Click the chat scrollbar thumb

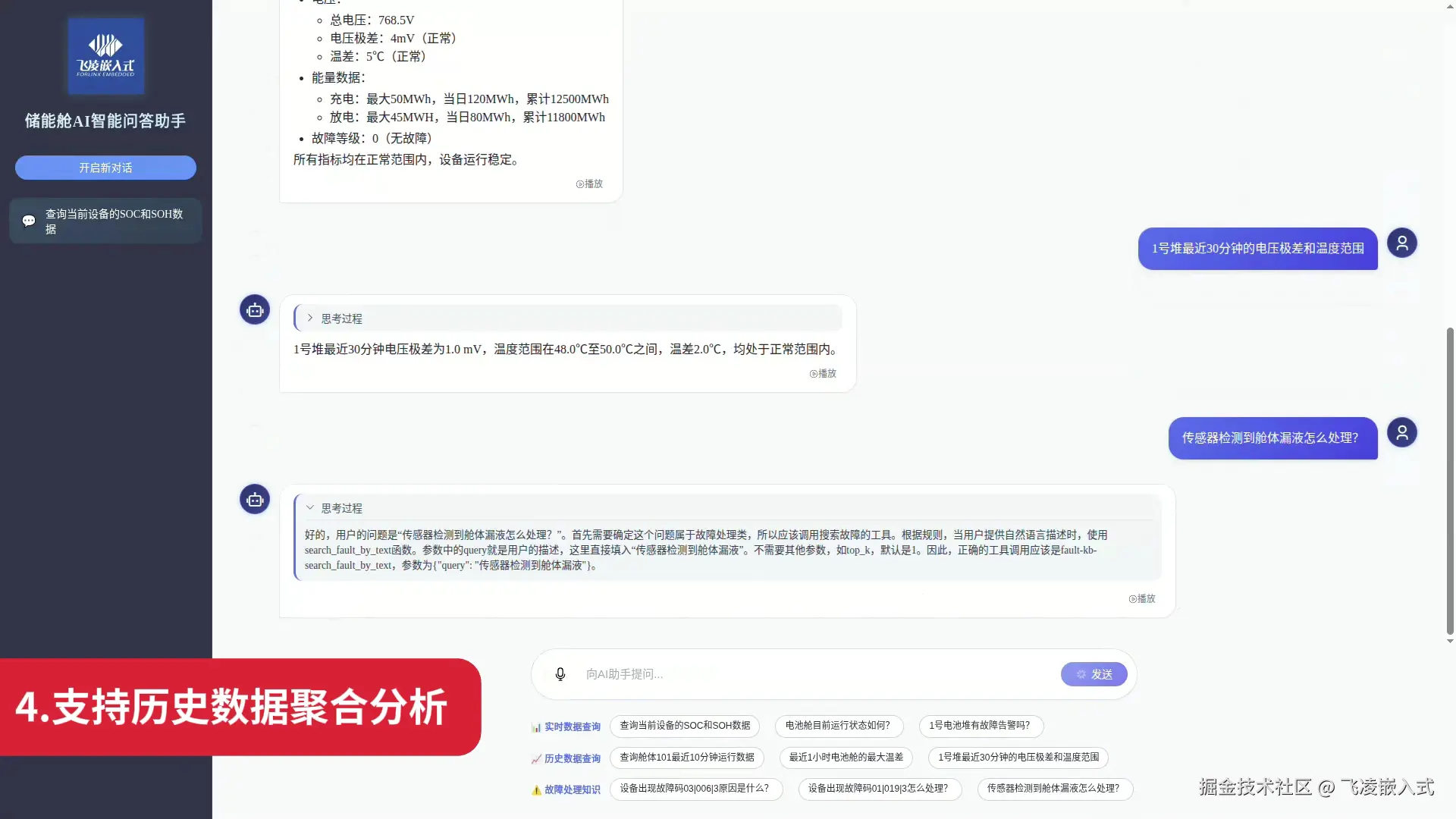pos(1450,482)
